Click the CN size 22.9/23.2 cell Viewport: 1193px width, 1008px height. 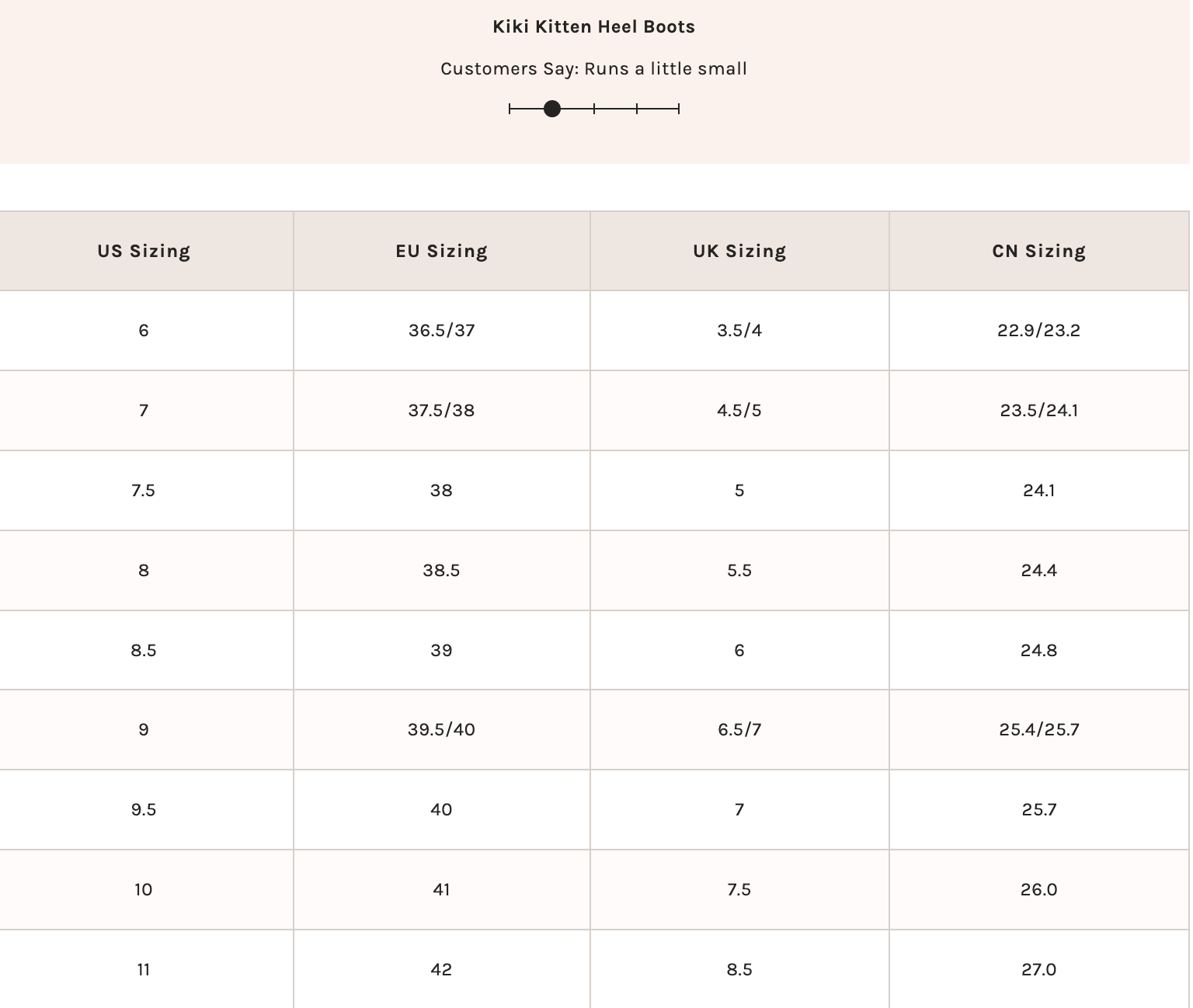coord(1039,331)
